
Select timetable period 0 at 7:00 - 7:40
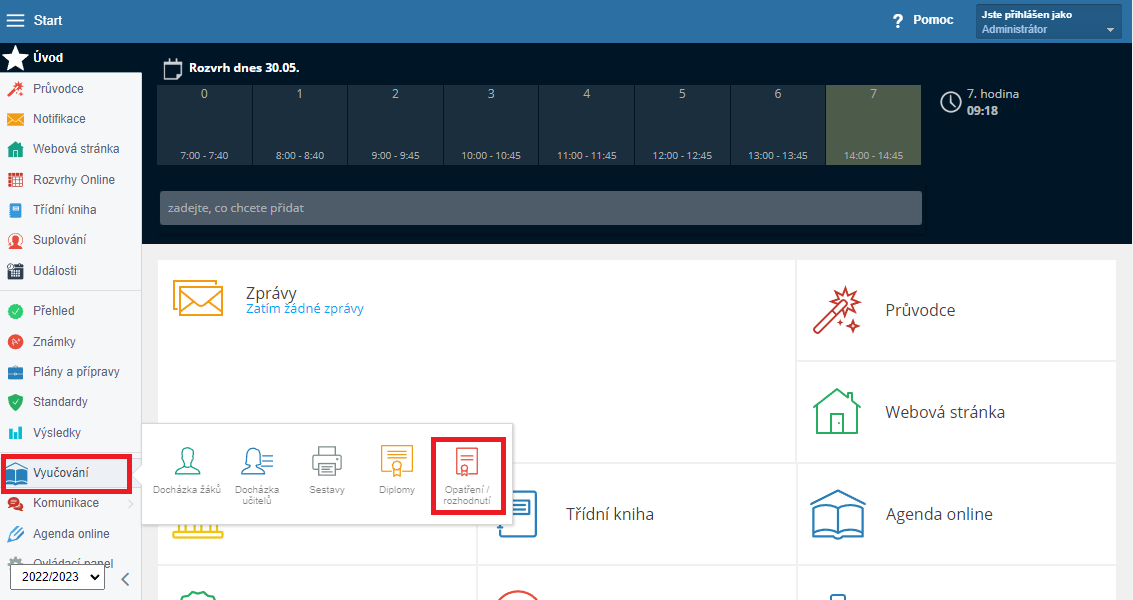(204, 125)
